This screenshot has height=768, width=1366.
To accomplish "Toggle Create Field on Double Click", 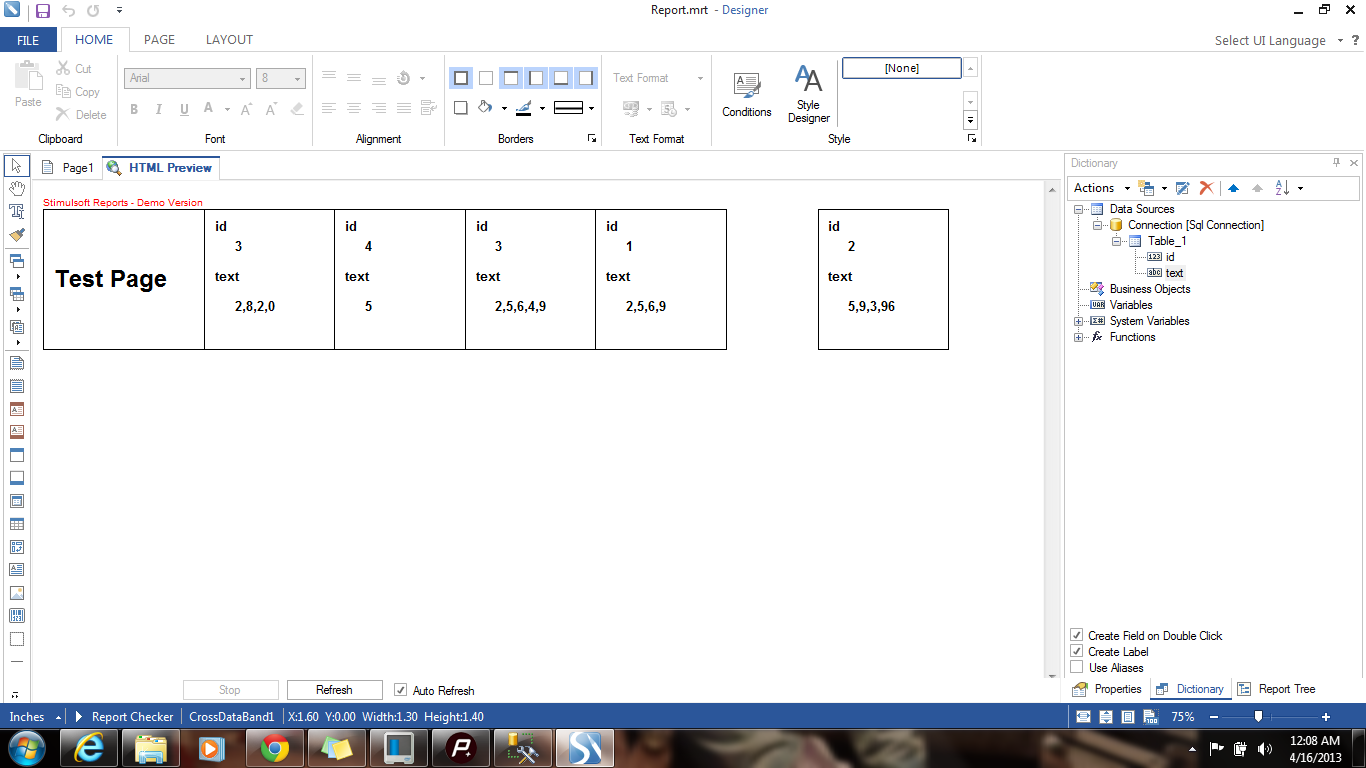I will coord(1077,635).
